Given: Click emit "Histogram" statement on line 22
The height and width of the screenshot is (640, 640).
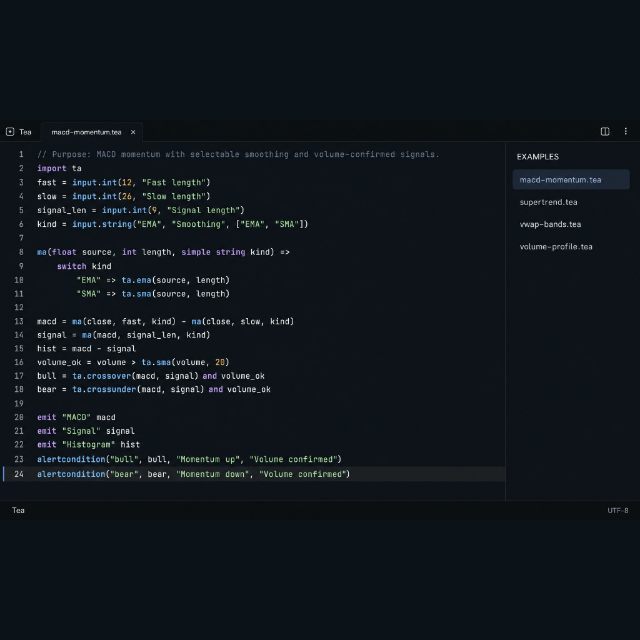Looking at the screenshot, I should (x=89, y=444).
